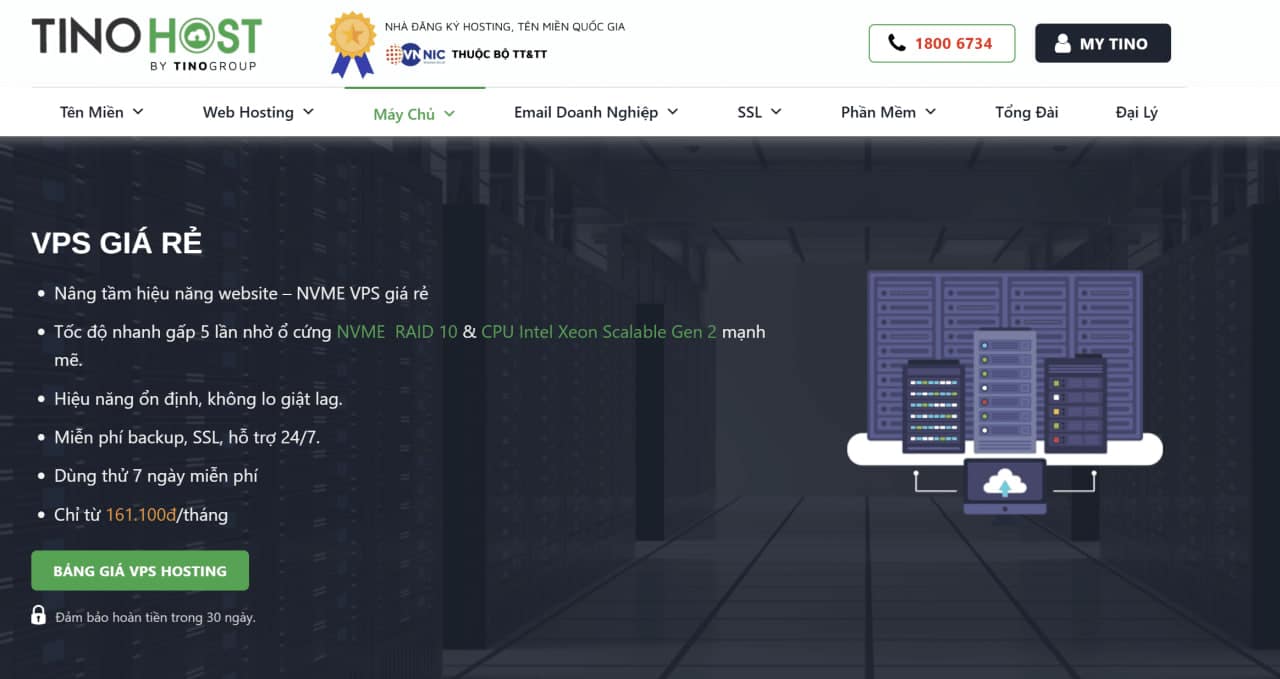Open the Tên Miền menu
This screenshot has height=679, width=1280.
tap(102, 112)
